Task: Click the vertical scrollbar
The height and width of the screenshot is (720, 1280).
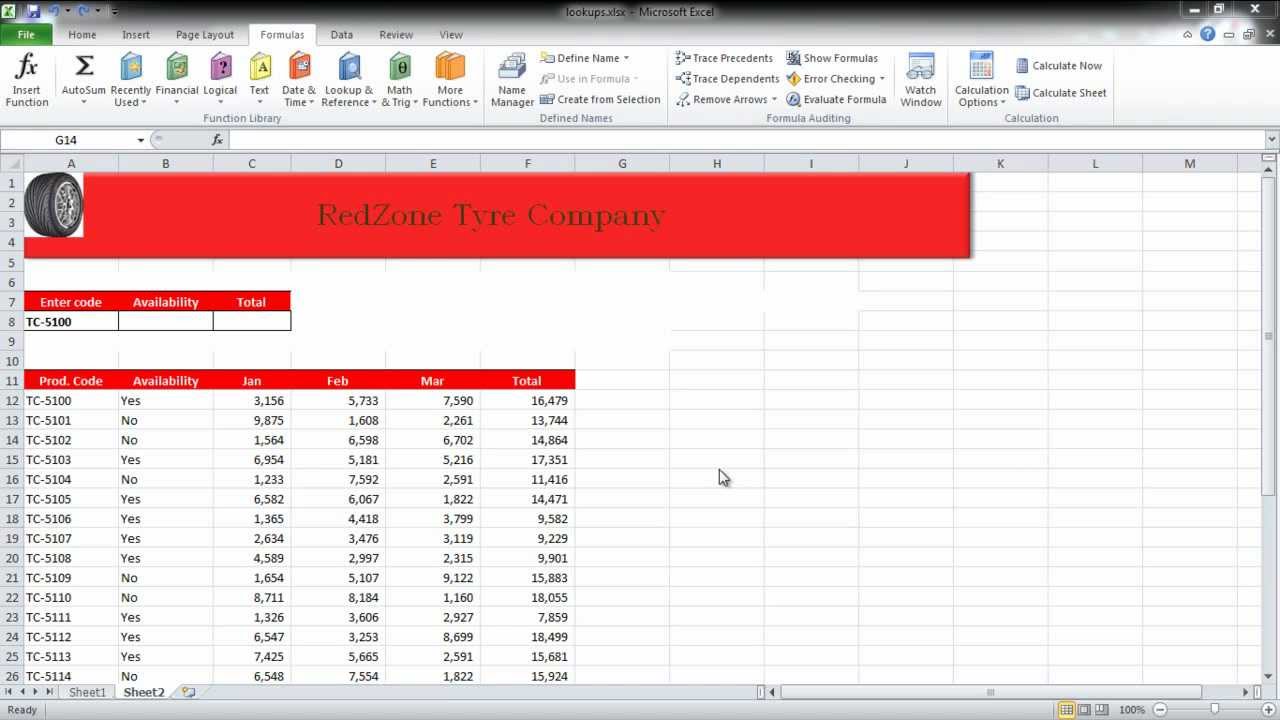Action: (x=1270, y=337)
